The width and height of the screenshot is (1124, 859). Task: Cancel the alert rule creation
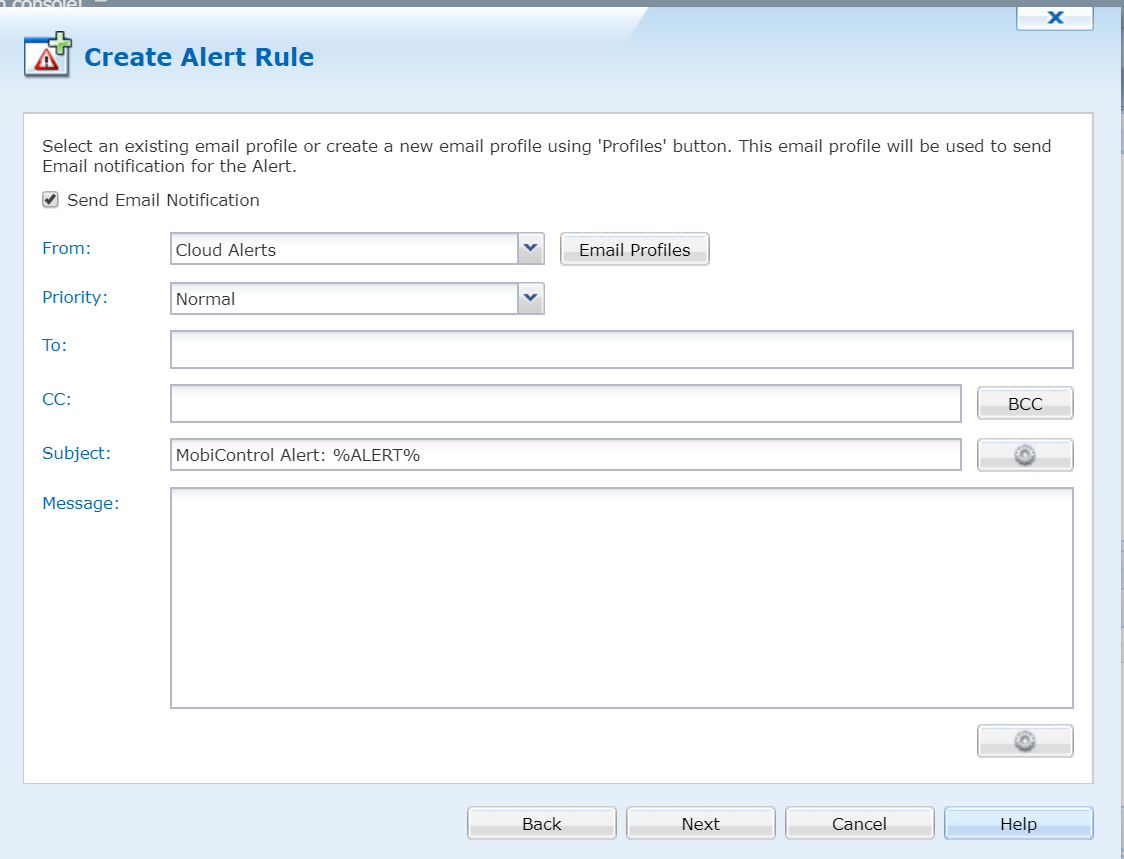click(x=859, y=823)
